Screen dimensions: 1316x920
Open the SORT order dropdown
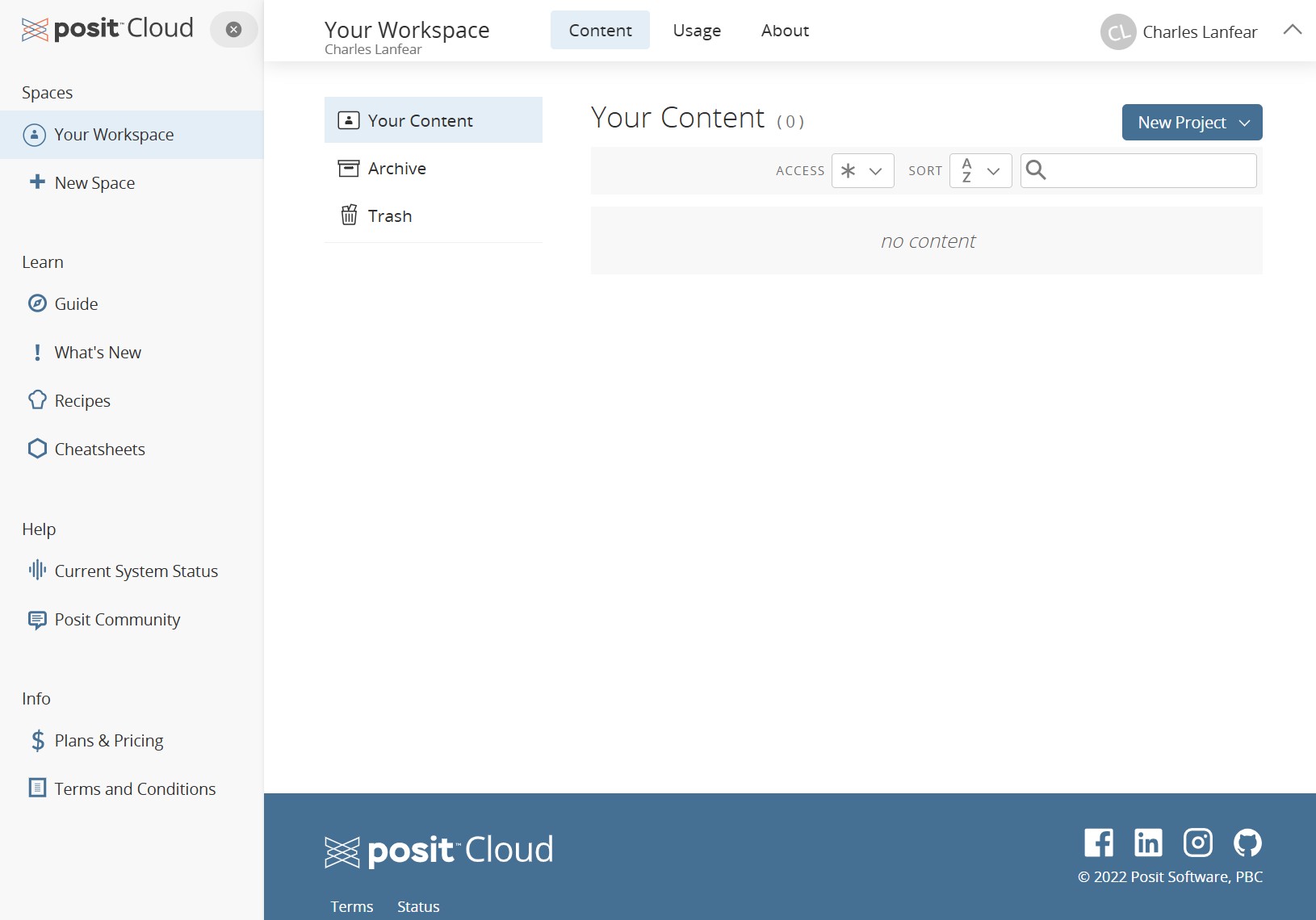click(980, 171)
